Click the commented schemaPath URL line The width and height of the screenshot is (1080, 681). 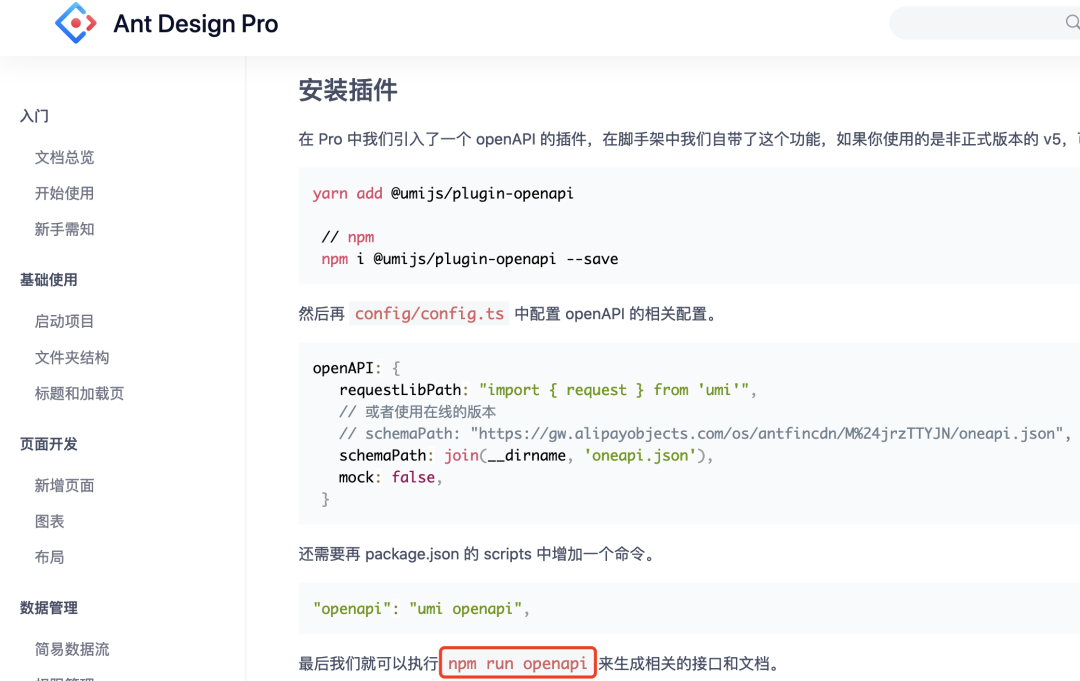(x=705, y=434)
